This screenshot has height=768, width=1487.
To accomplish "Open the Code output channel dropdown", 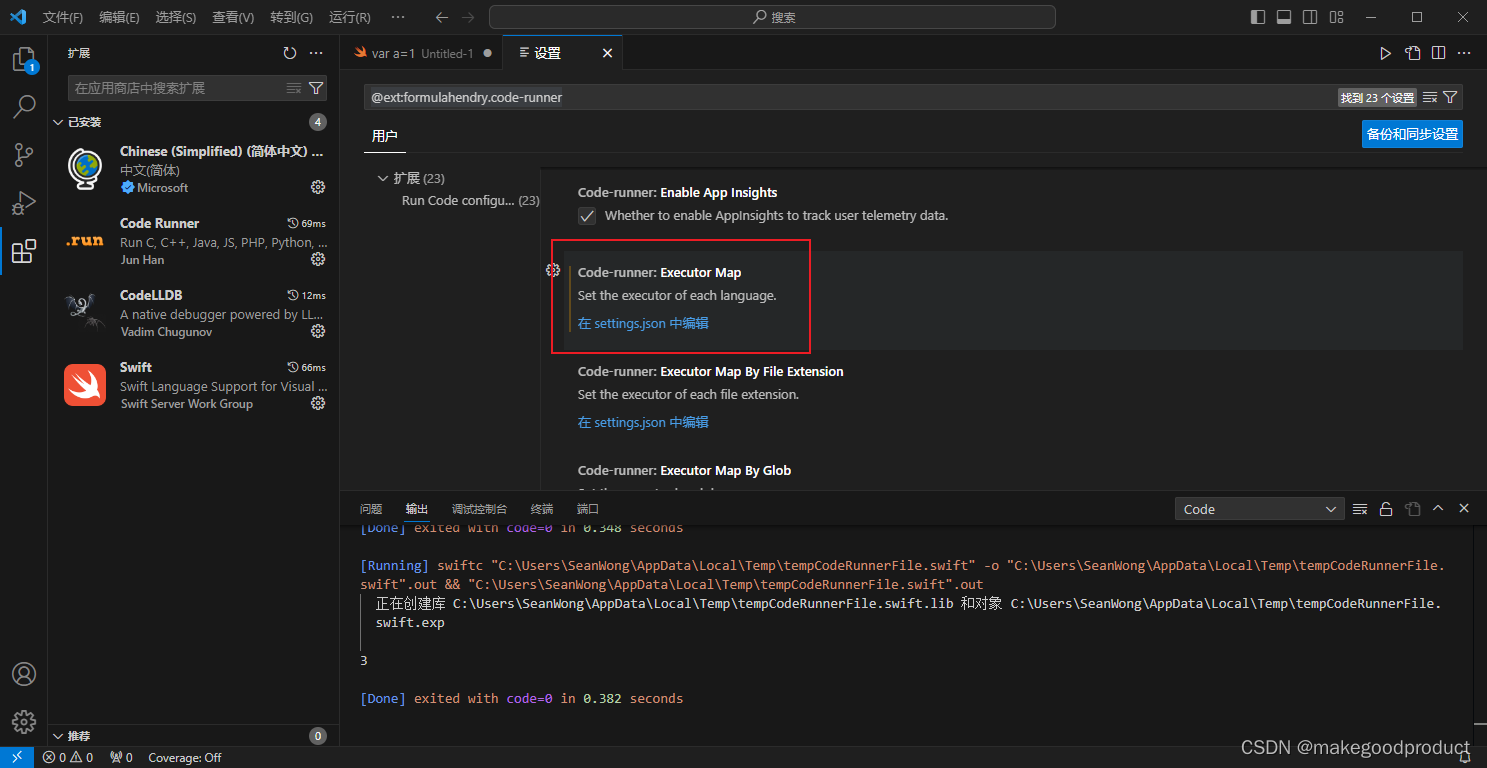I will coord(1259,509).
